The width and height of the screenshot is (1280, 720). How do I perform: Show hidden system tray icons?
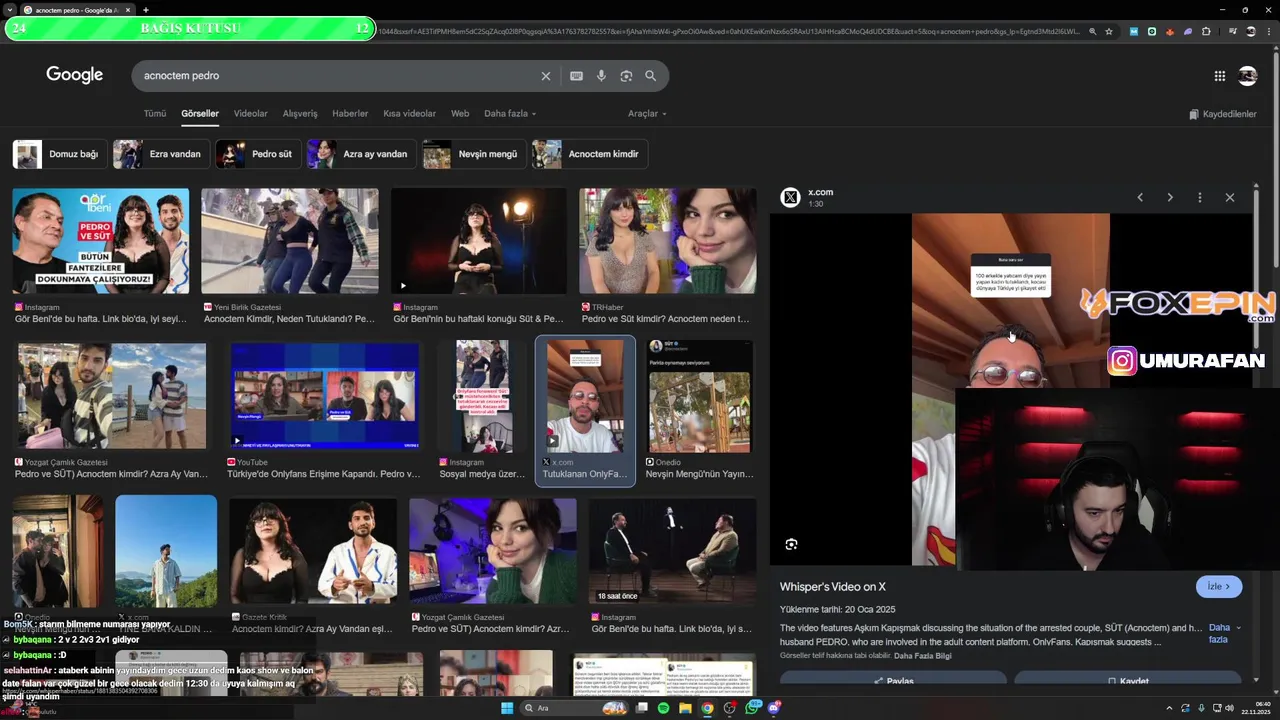pos(1169,708)
